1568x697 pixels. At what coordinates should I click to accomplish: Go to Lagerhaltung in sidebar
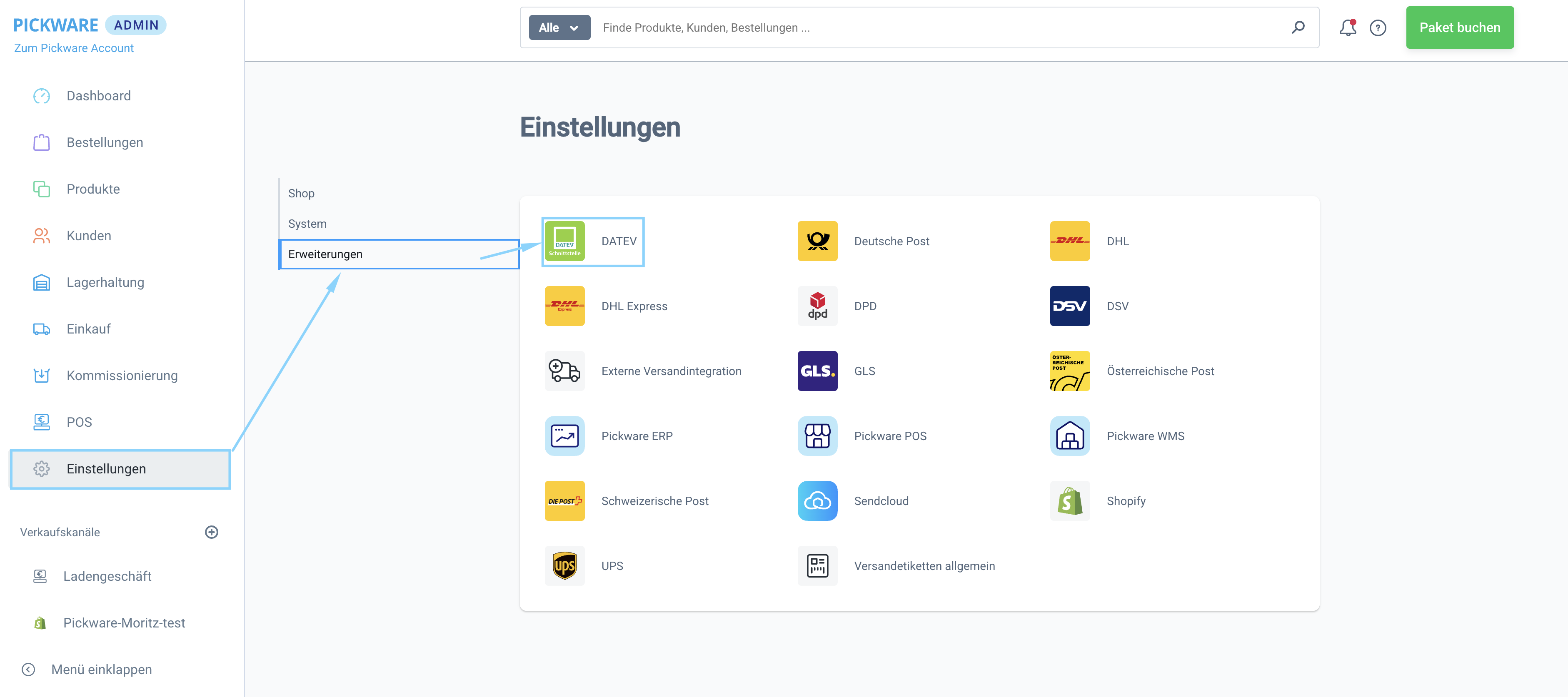[105, 282]
